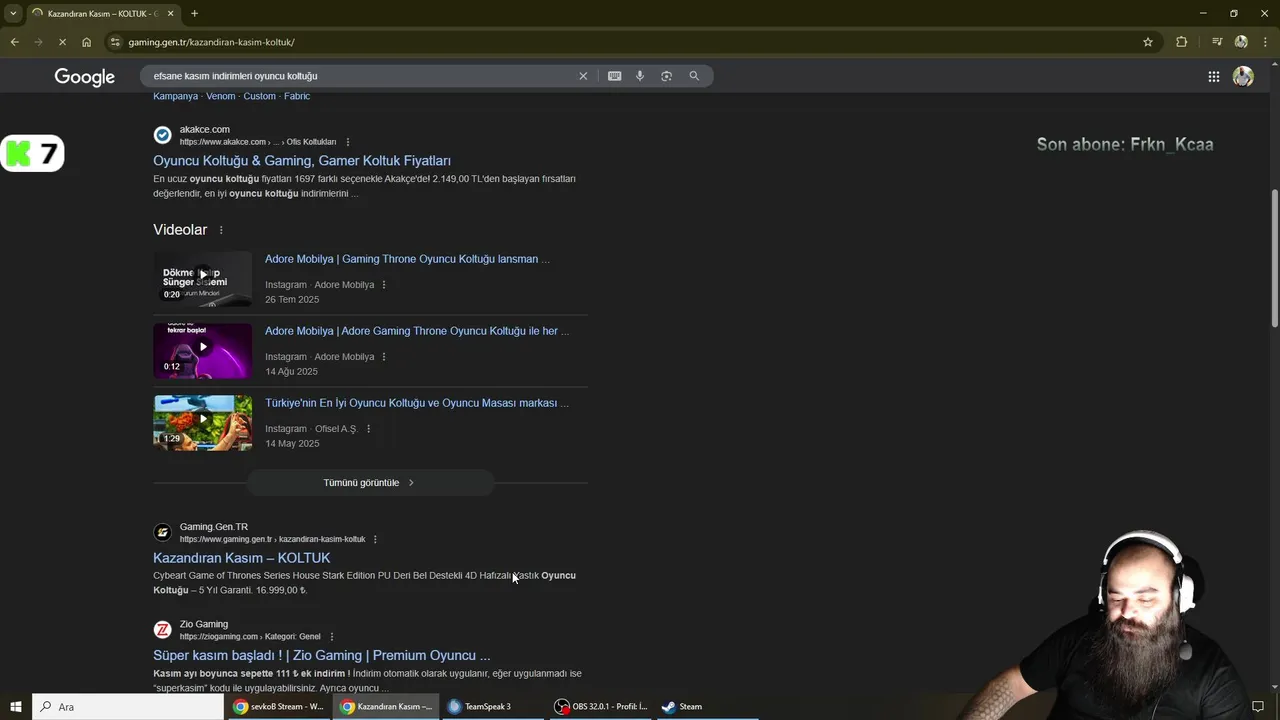Select the Kazandıran Kasım – KOLTUK browser tab
Image resolution: width=1280 pixels, height=720 pixels.
tap(103, 13)
